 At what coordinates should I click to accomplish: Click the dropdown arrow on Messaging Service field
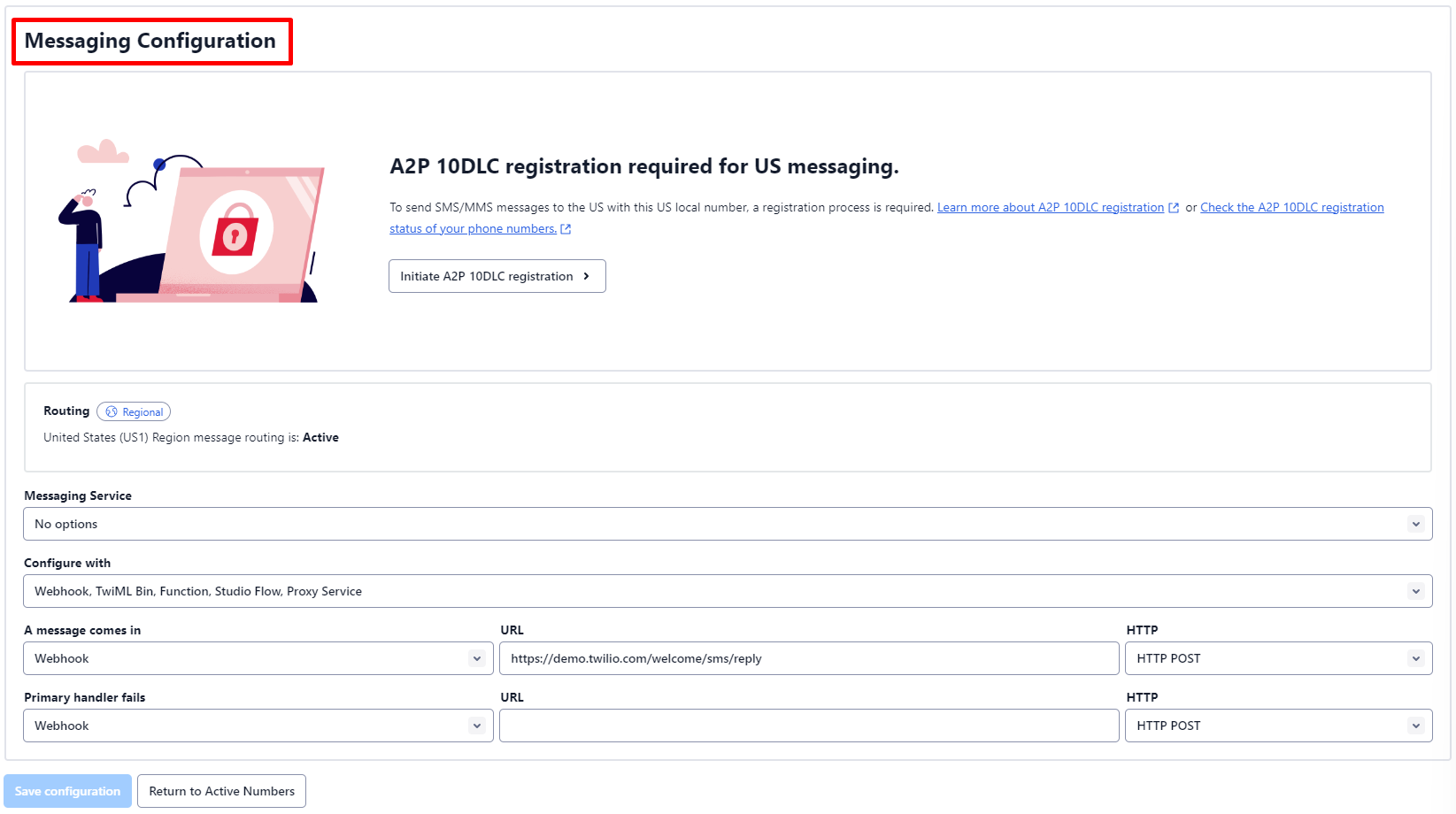click(x=1415, y=523)
